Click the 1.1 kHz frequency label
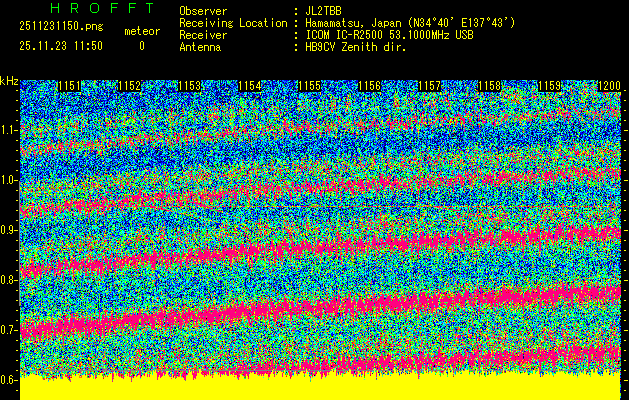Screen dimensions: 629x400 tap(9, 130)
